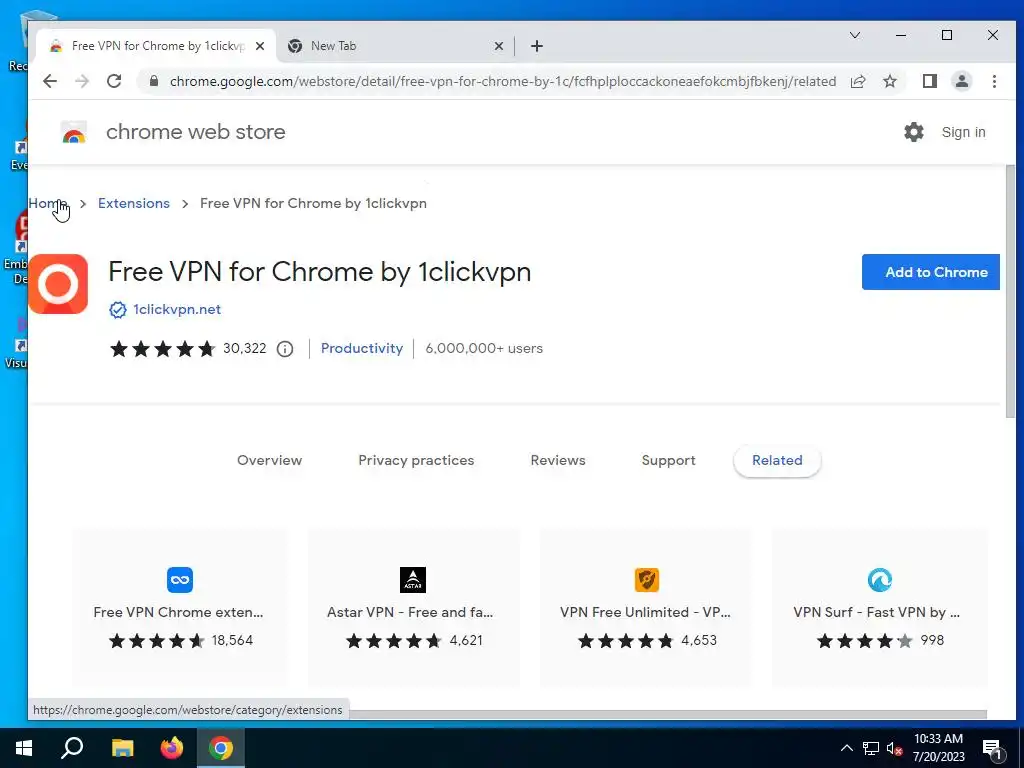Show hidden system tray icons

tap(846, 748)
